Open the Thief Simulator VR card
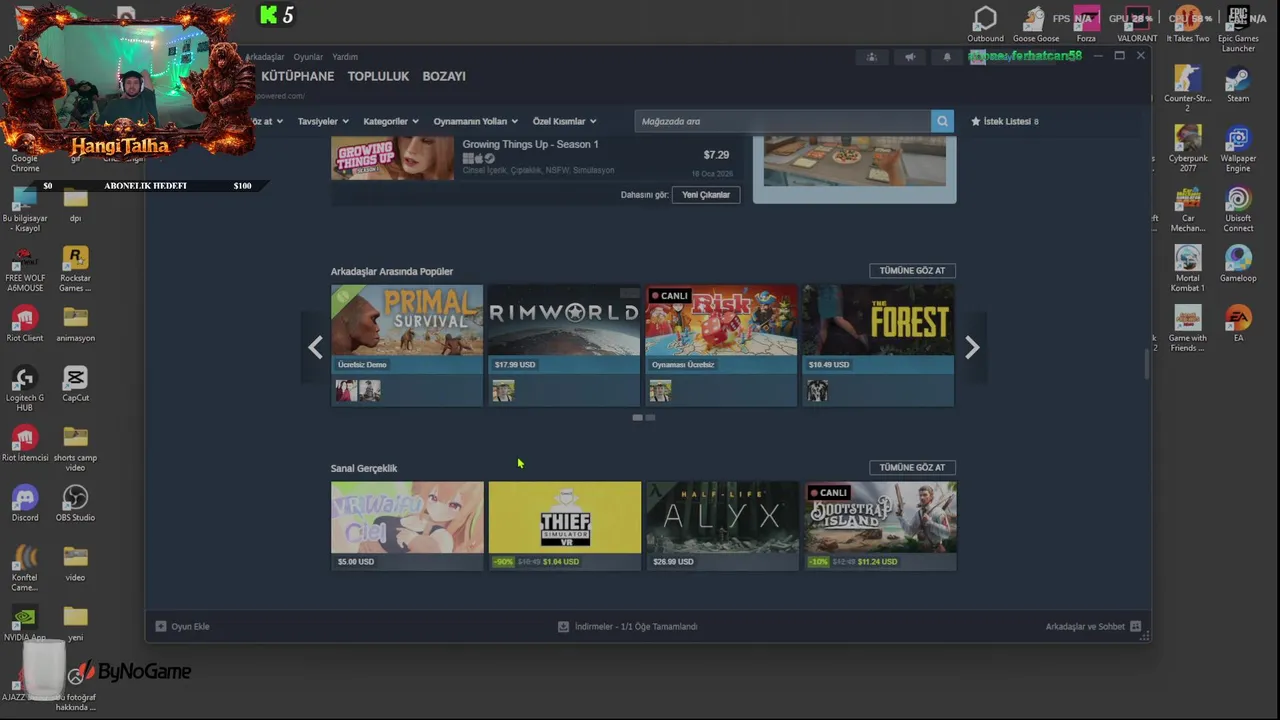 pyautogui.click(x=565, y=526)
